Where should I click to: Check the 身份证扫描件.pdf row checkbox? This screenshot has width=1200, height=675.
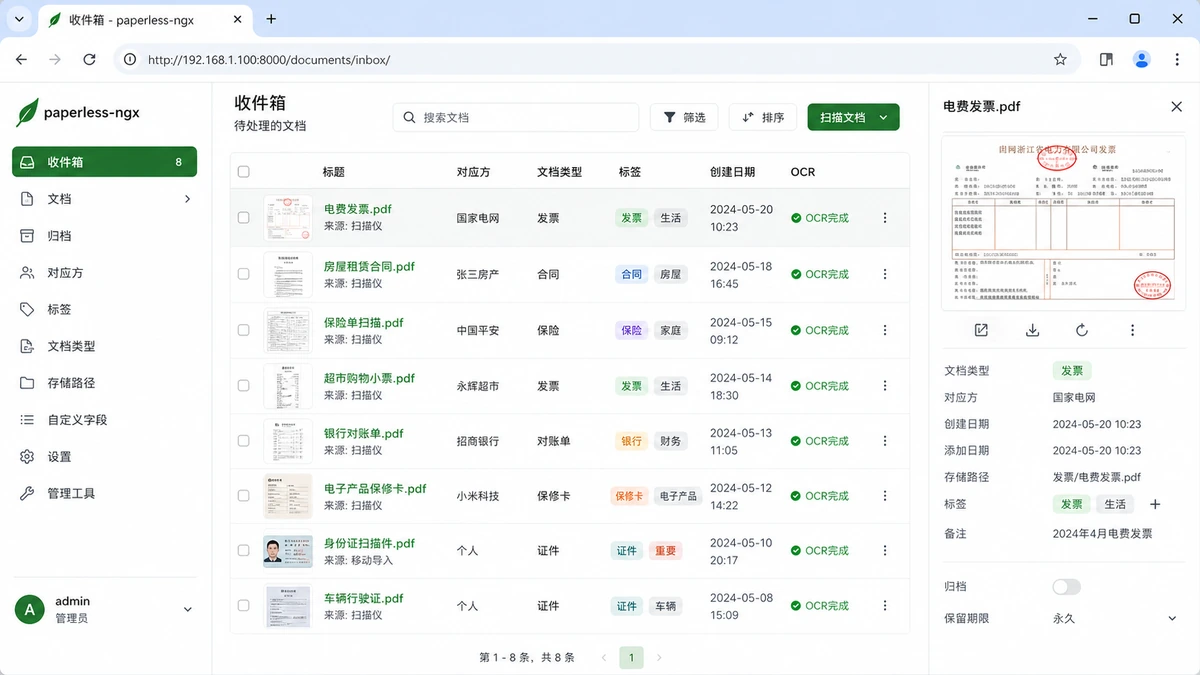(x=244, y=551)
